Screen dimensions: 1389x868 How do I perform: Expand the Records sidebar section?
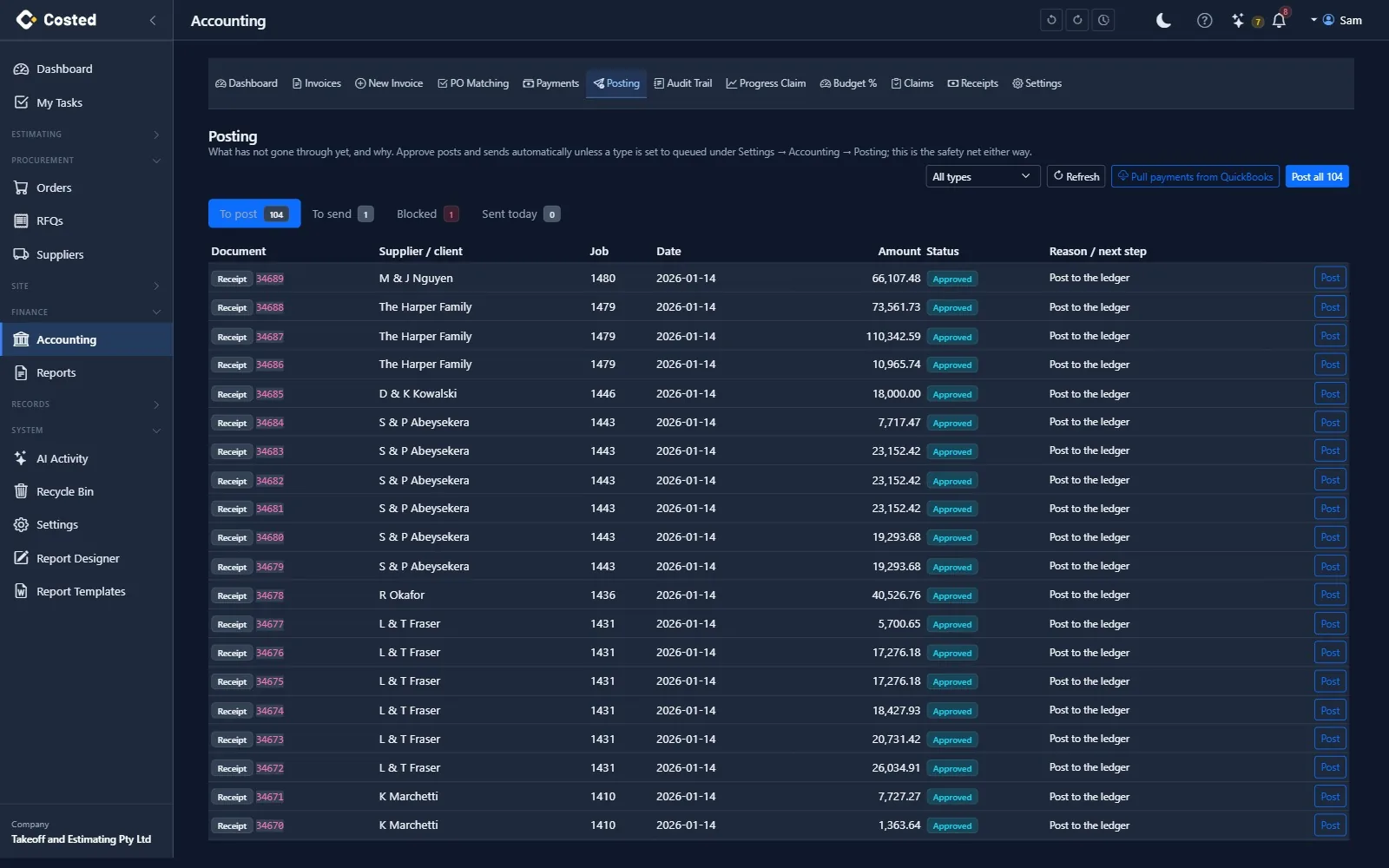[x=86, y=404]
